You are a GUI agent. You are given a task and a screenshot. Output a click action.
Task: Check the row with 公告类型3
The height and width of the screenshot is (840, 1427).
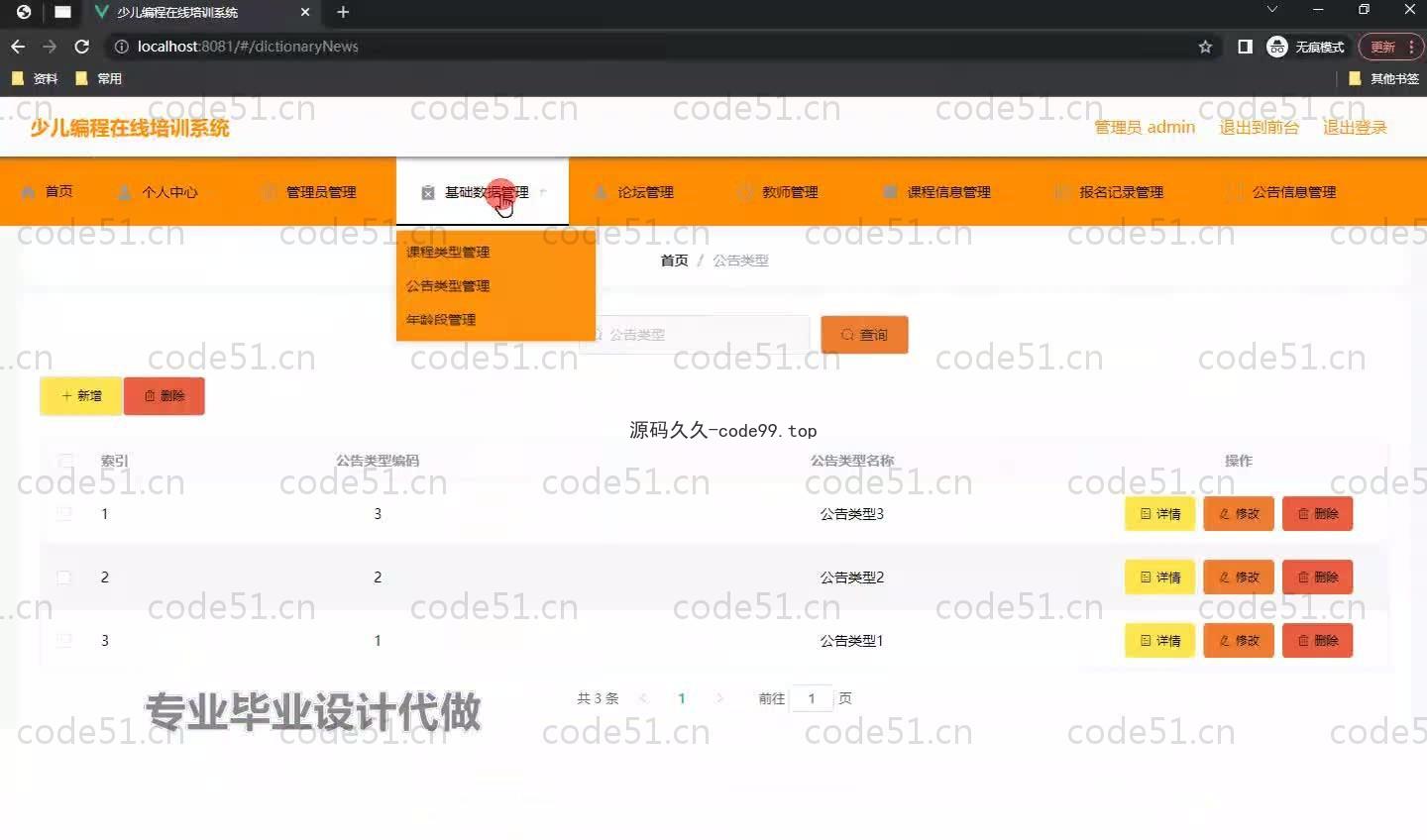click(x=64, y=513)
